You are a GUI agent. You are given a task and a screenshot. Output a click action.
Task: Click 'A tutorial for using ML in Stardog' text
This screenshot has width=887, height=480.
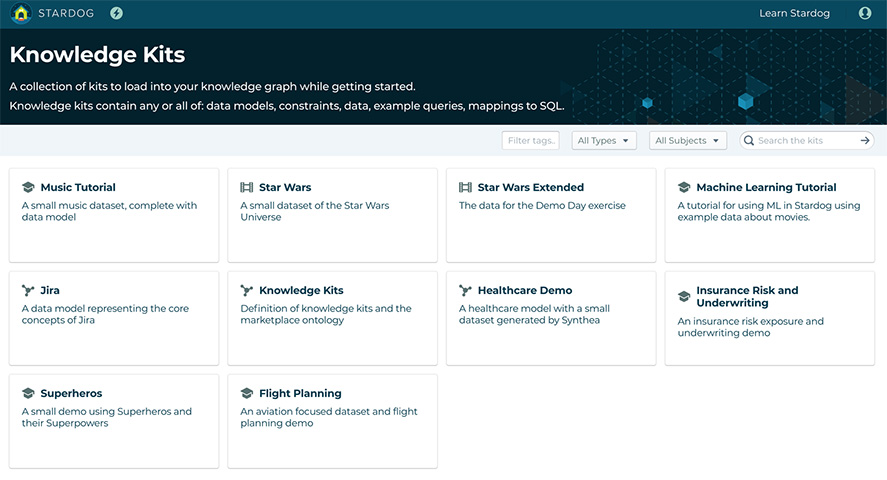[x=769, y=211]
